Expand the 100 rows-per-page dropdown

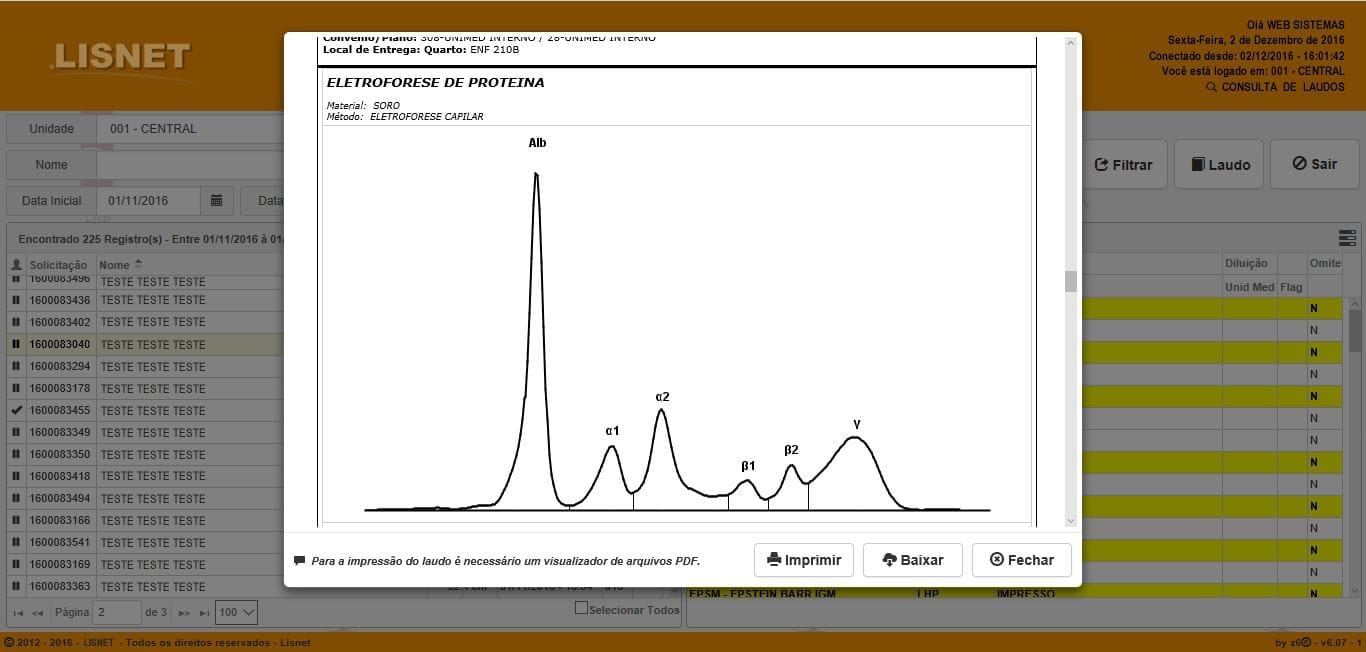point(236,612)
